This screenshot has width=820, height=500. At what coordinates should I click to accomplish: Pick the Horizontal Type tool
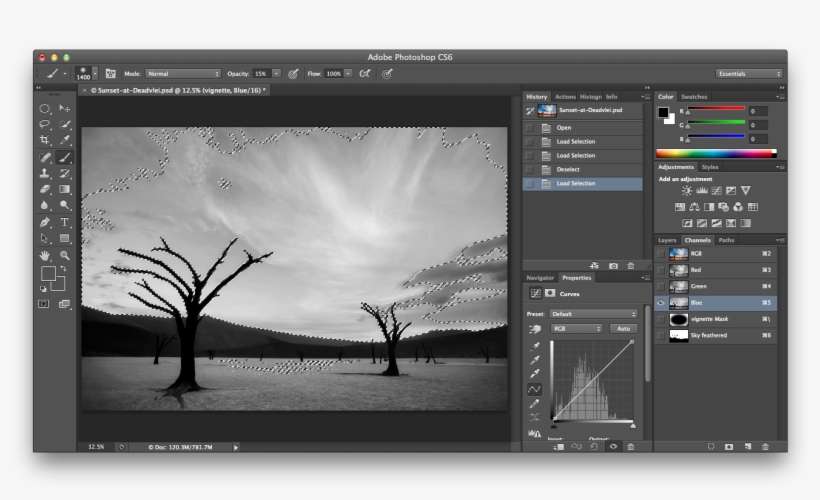65,222
